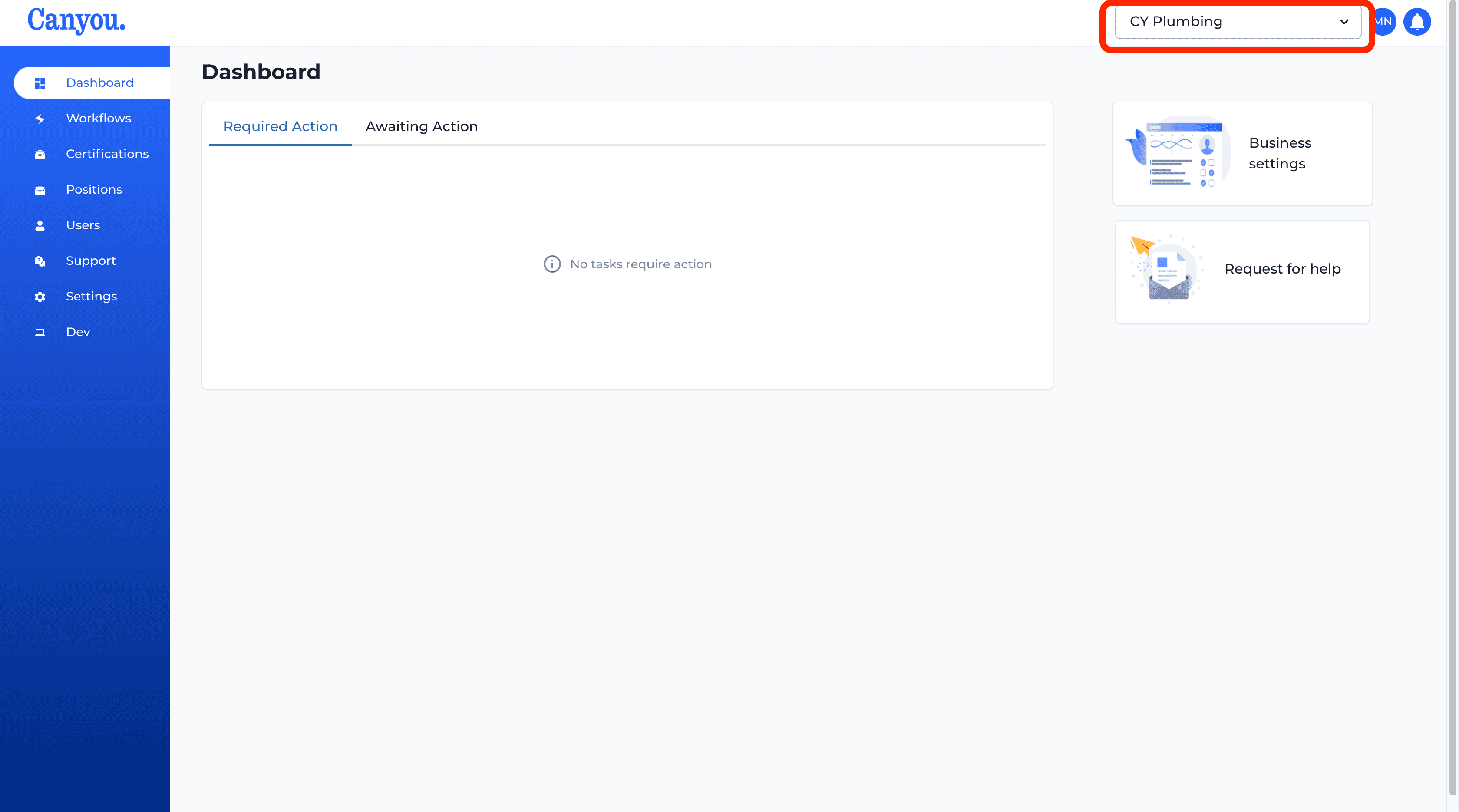The image size is (1459, 812).
Task: Click the Canyou logo
Action: click(76, 21)
